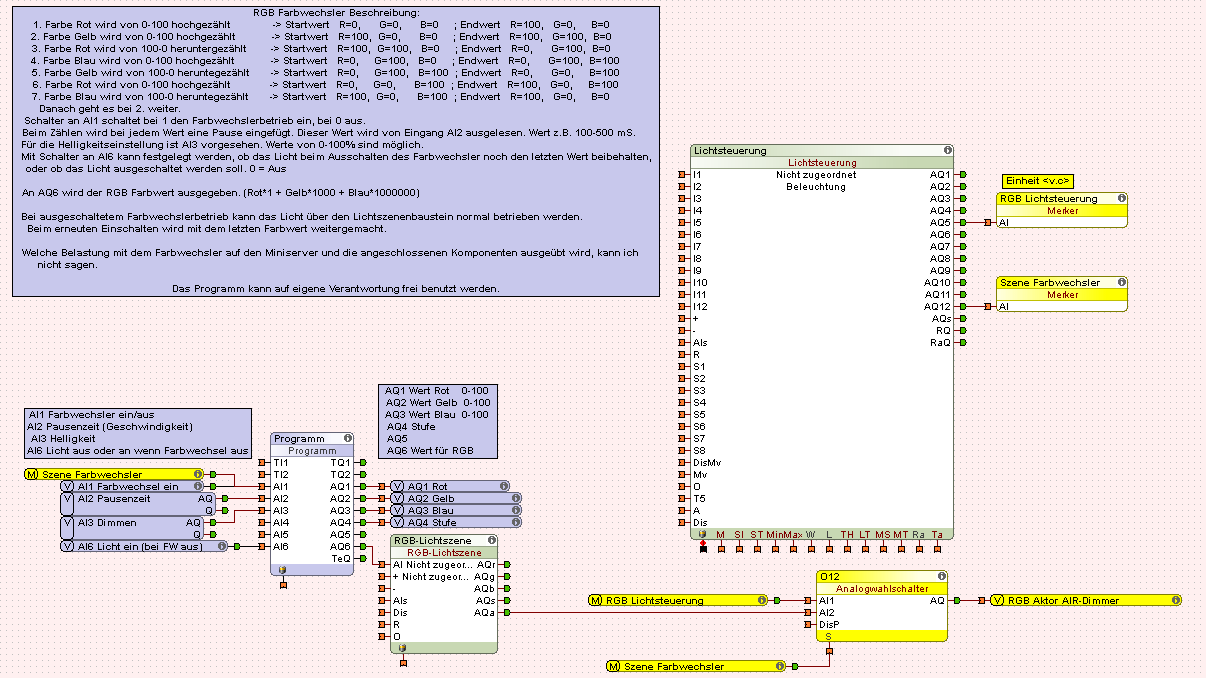
Task: Click parameter icon at bottom of Programm block
Action: pyautogui.click(x=283, y=570)
